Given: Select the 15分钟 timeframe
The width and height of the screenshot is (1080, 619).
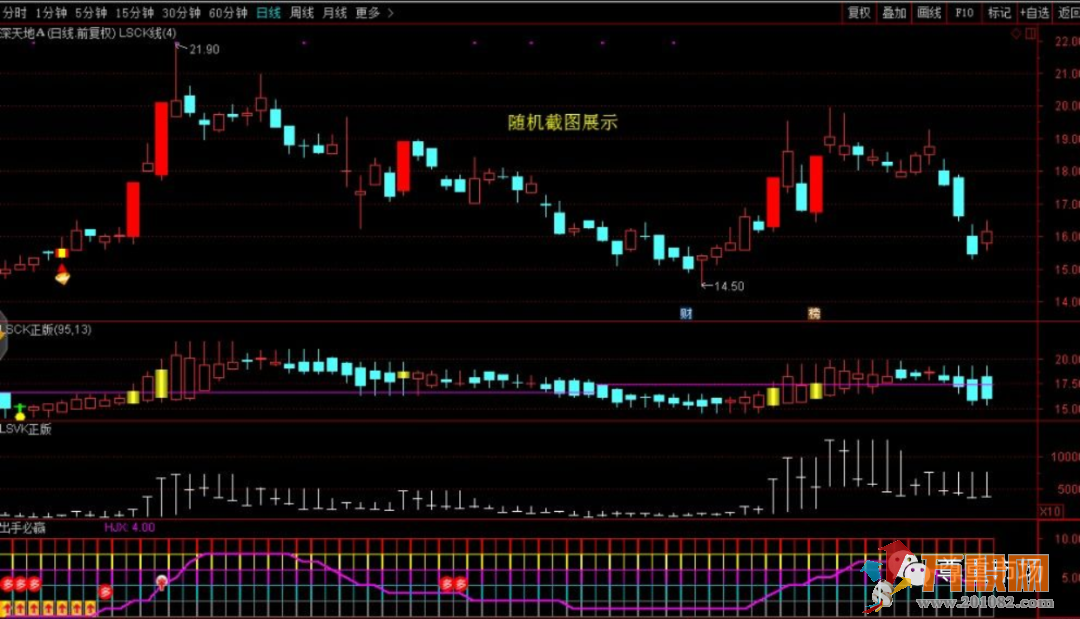Looking at the screenshot, I should 134,12.
